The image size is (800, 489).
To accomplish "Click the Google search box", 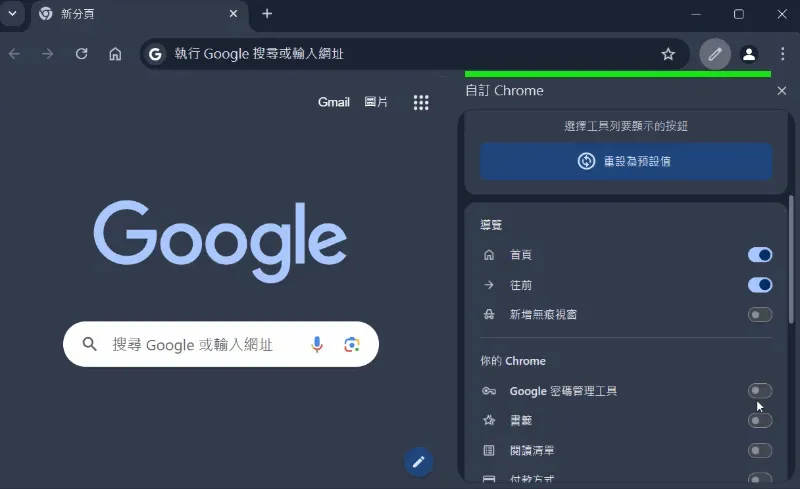I will [221, 344].
